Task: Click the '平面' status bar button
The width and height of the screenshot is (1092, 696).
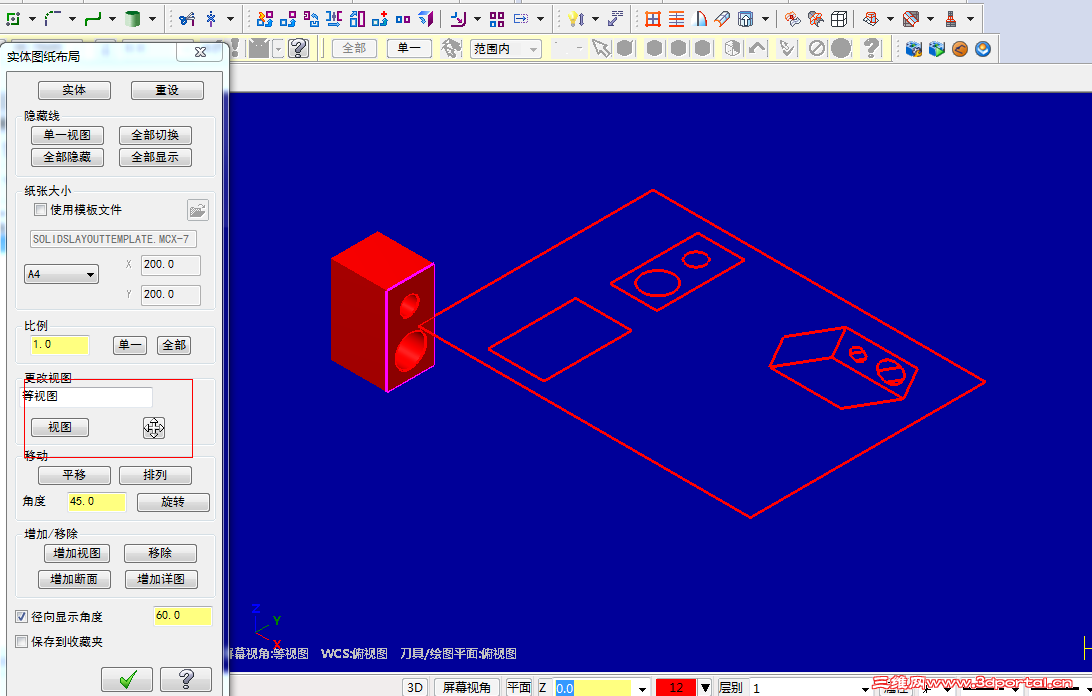Action: coord(519,688)
